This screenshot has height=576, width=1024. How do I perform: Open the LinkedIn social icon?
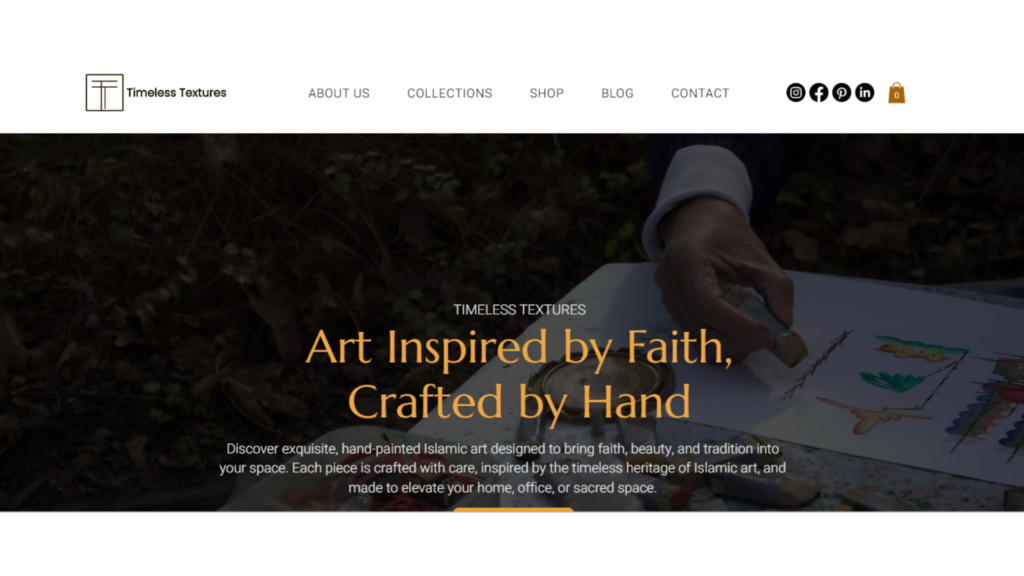[x=865, y=93]
